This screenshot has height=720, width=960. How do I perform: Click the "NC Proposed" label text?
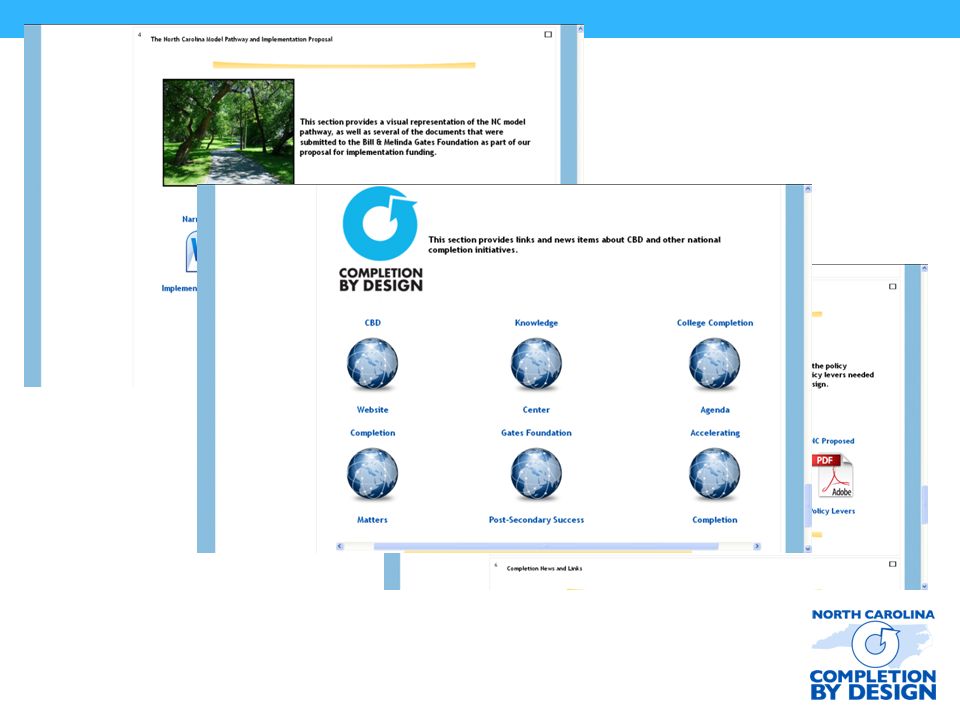click(833, 441)
